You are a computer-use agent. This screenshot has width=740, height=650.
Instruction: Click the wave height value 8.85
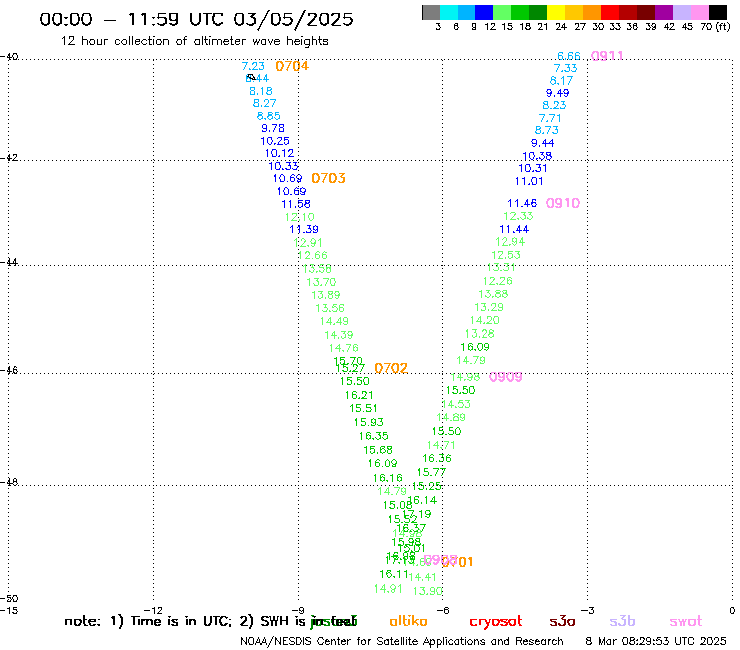[x=269, y=116]
